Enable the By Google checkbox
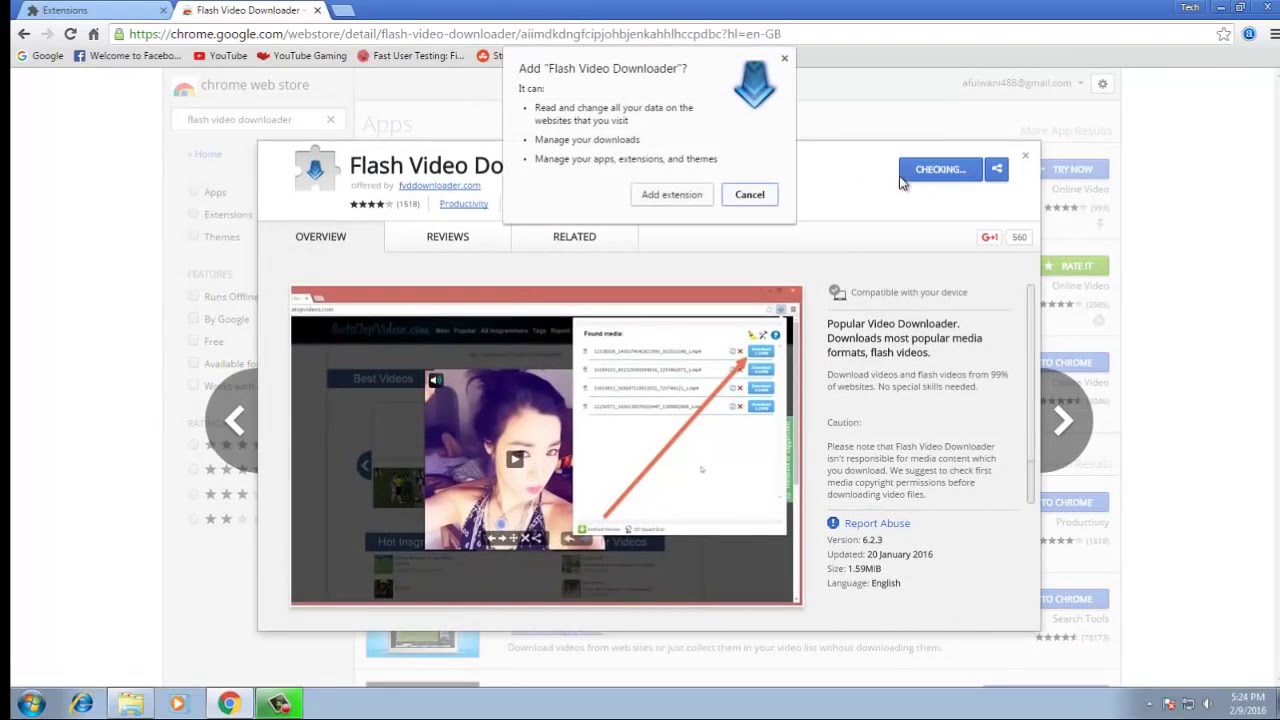 (x=194, y=319)
